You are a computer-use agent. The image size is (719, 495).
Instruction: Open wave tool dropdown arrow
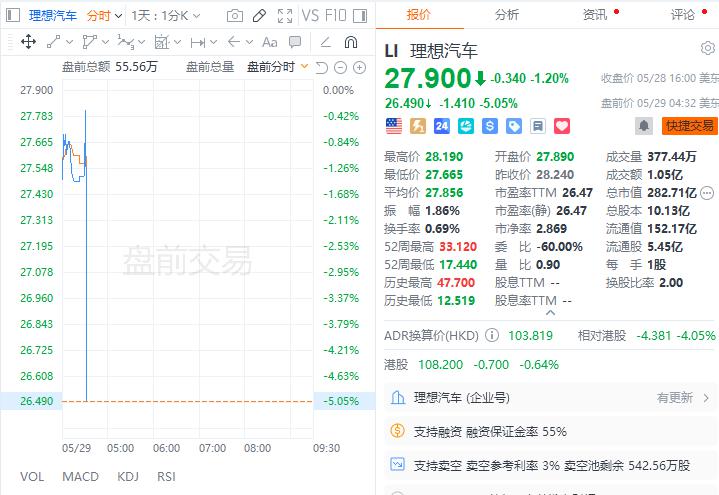point(141,42)
